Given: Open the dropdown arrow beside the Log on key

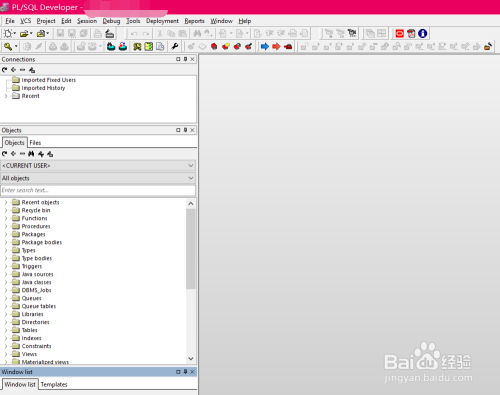Looking at the screenshot, I should tap(16, 46).
